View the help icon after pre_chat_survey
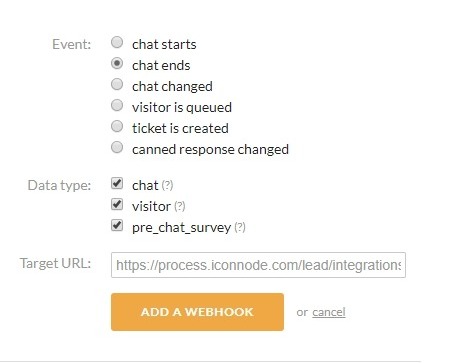Viewport: 459px width, 363px height. tap(240, 227)
